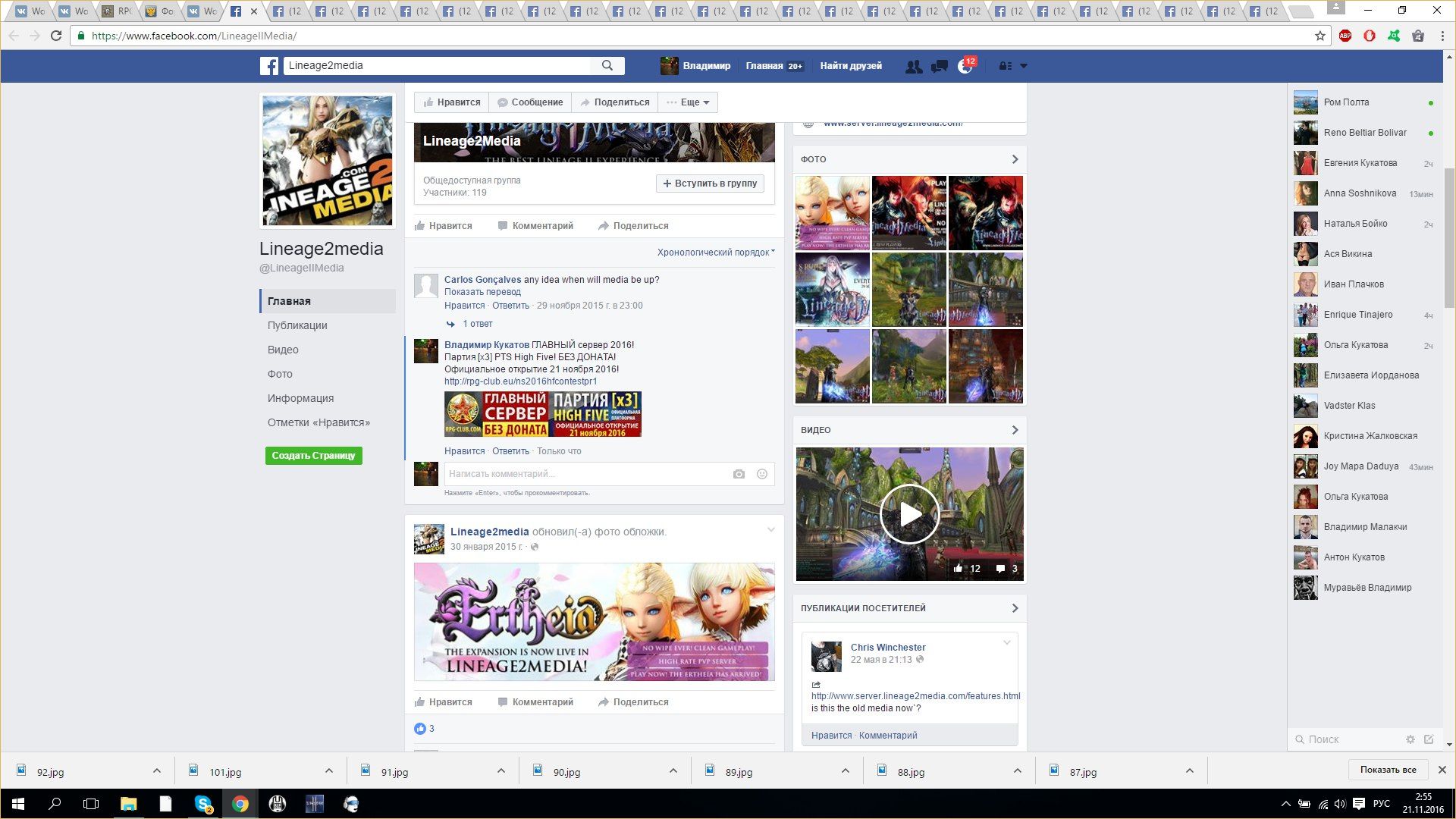
Task: Click Главная 20+ in top bar
Action: click(x=773, y=66)
